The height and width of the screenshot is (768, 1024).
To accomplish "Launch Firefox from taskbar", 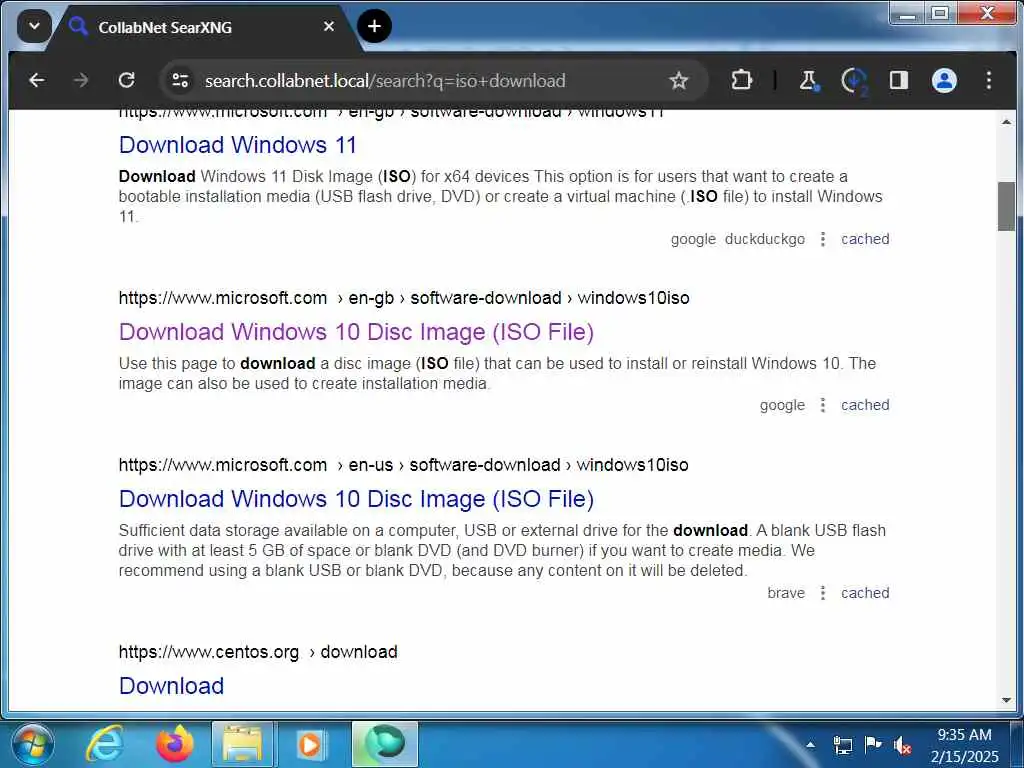I will pyautogui.click(x=174, y=744).
